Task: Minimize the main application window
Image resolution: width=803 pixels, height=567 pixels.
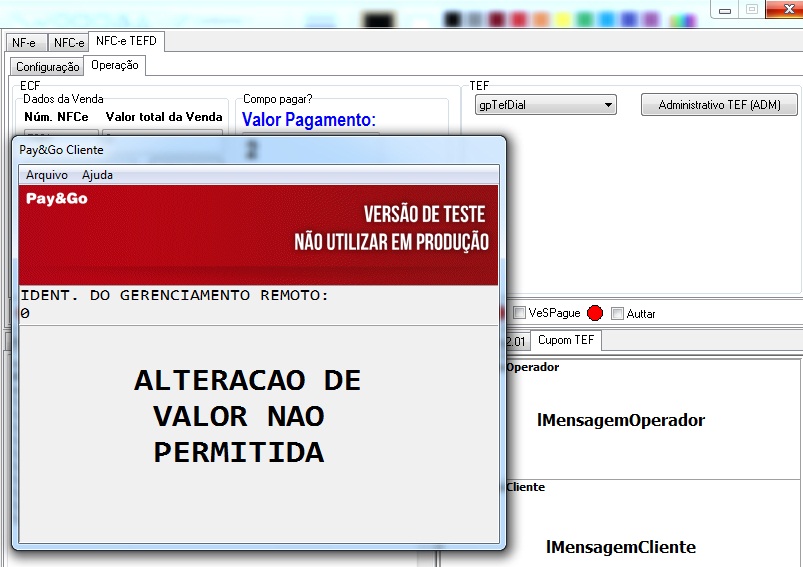Action: 725,10
